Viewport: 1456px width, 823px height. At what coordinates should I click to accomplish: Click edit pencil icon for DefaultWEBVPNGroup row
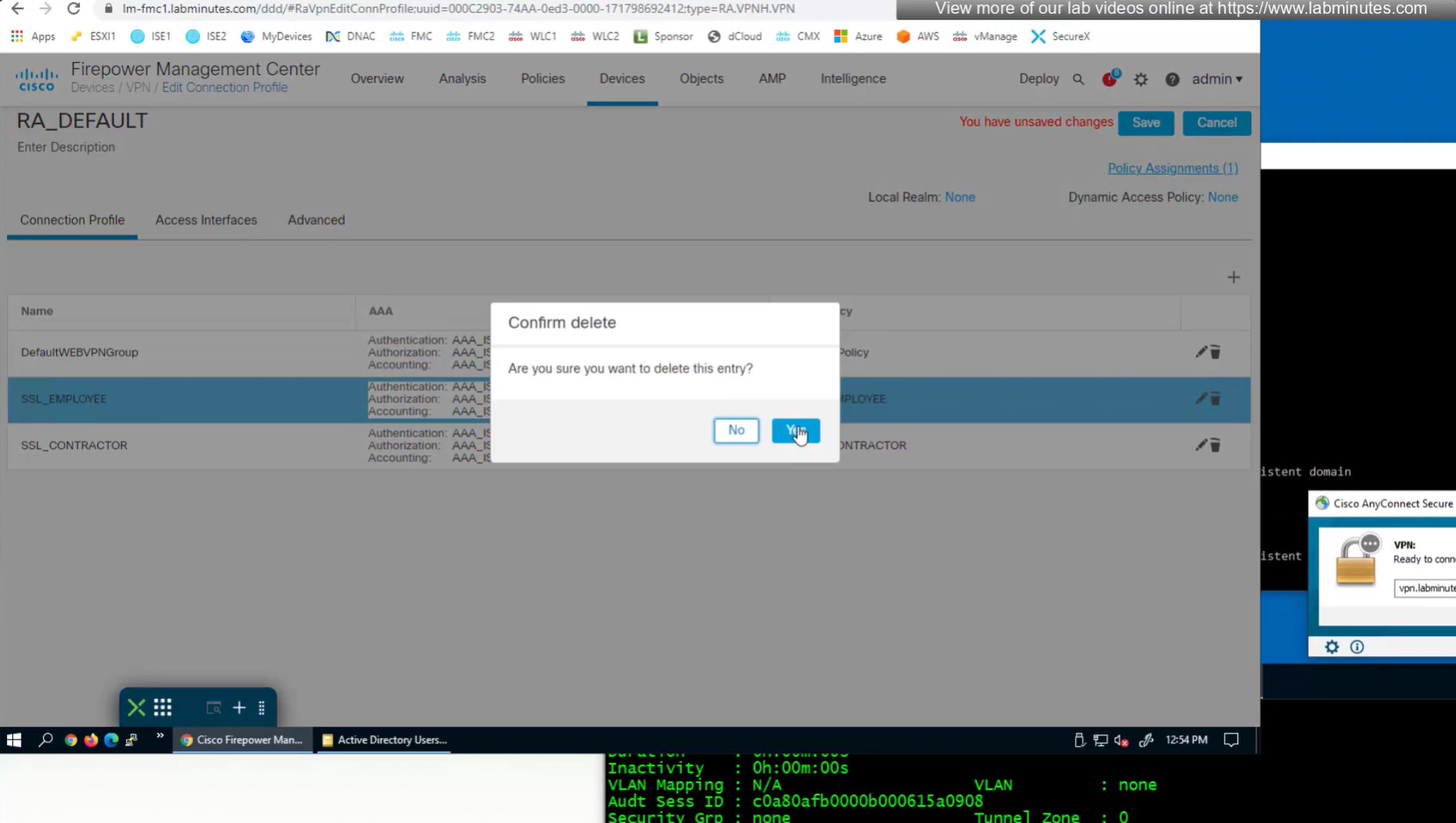(x=1201, y=351)
